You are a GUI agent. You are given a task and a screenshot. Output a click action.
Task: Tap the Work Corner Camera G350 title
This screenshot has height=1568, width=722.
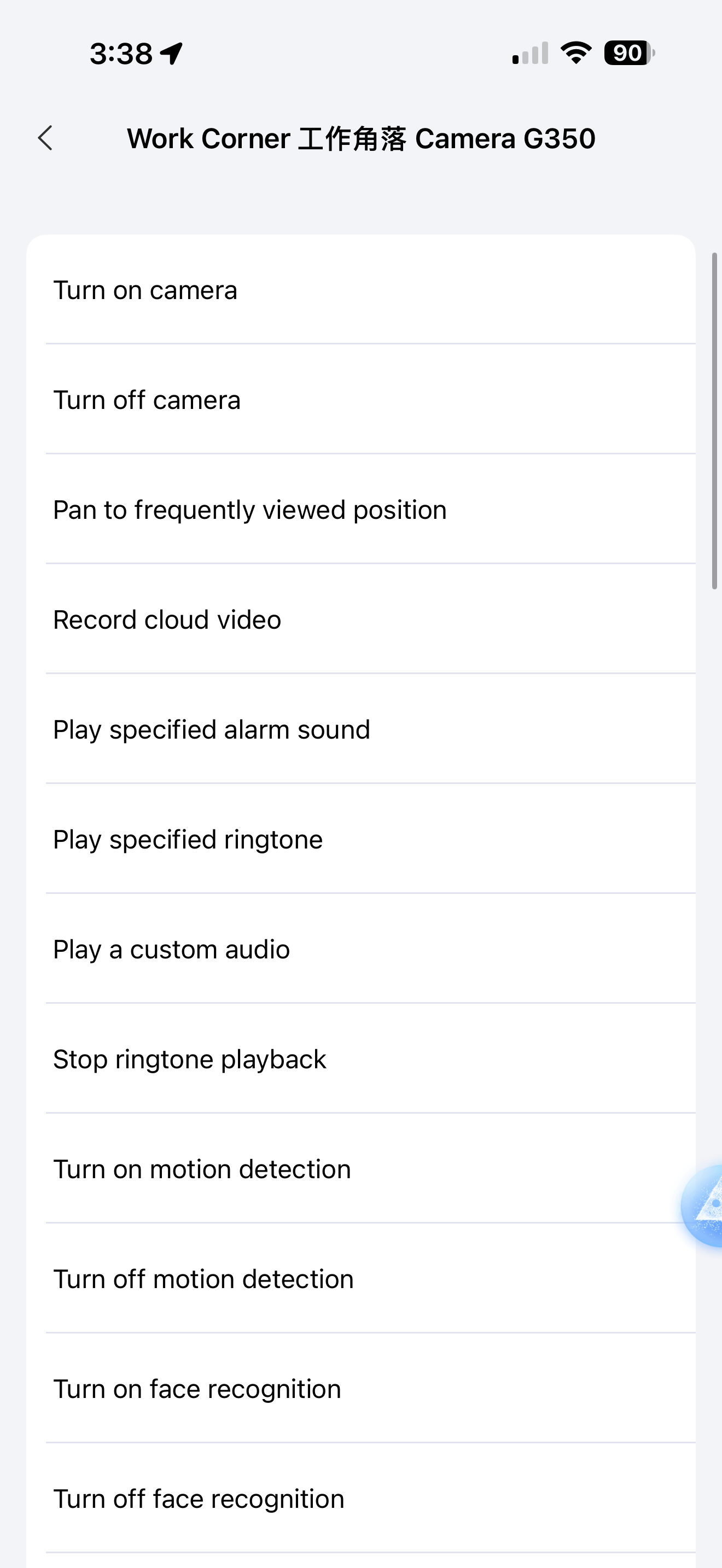click(x=361, y=139)
